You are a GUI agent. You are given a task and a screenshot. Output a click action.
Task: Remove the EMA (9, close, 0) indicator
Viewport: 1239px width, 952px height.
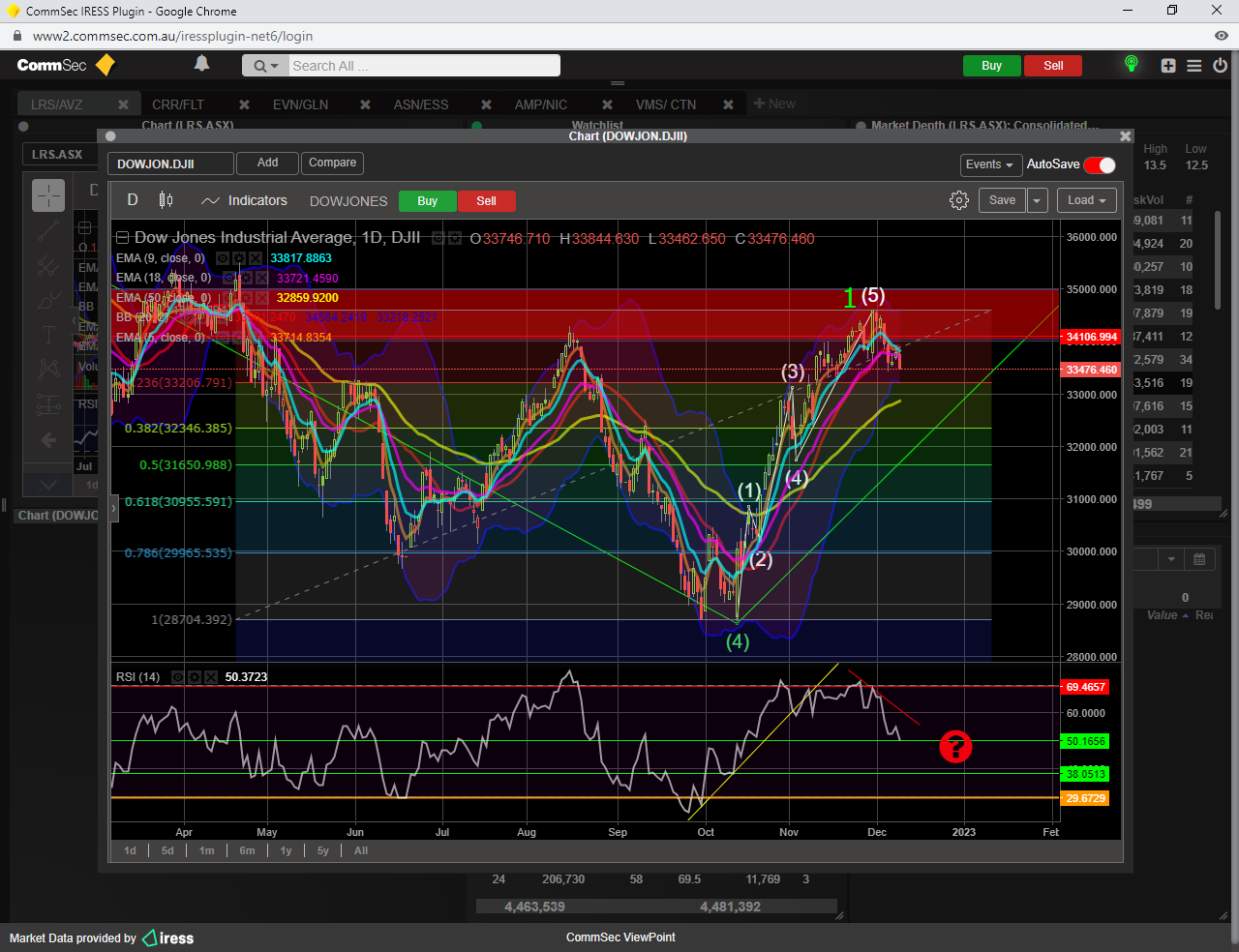coord(256,258)
